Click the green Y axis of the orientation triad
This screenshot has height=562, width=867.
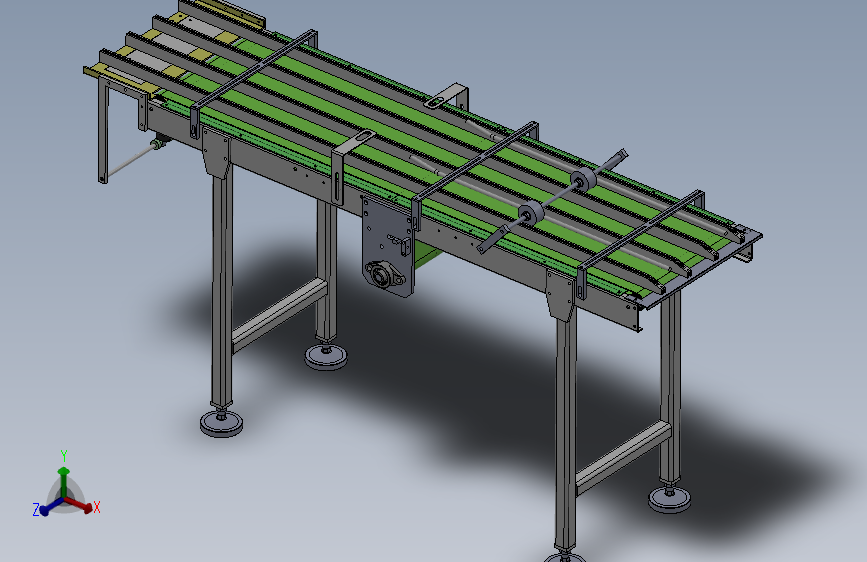click(x=64, y=482)
